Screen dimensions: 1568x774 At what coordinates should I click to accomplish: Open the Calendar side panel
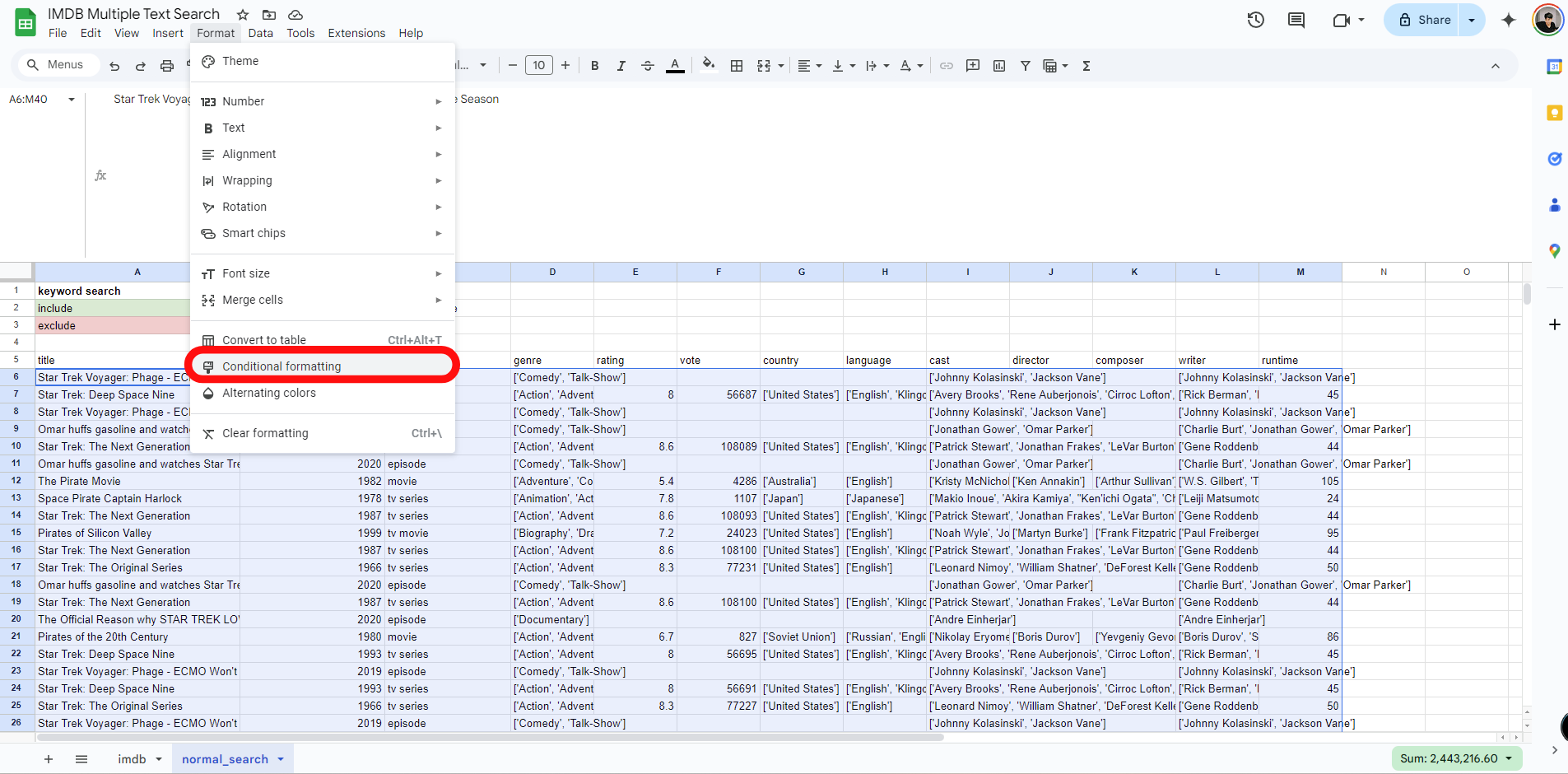click(1554, 68)
